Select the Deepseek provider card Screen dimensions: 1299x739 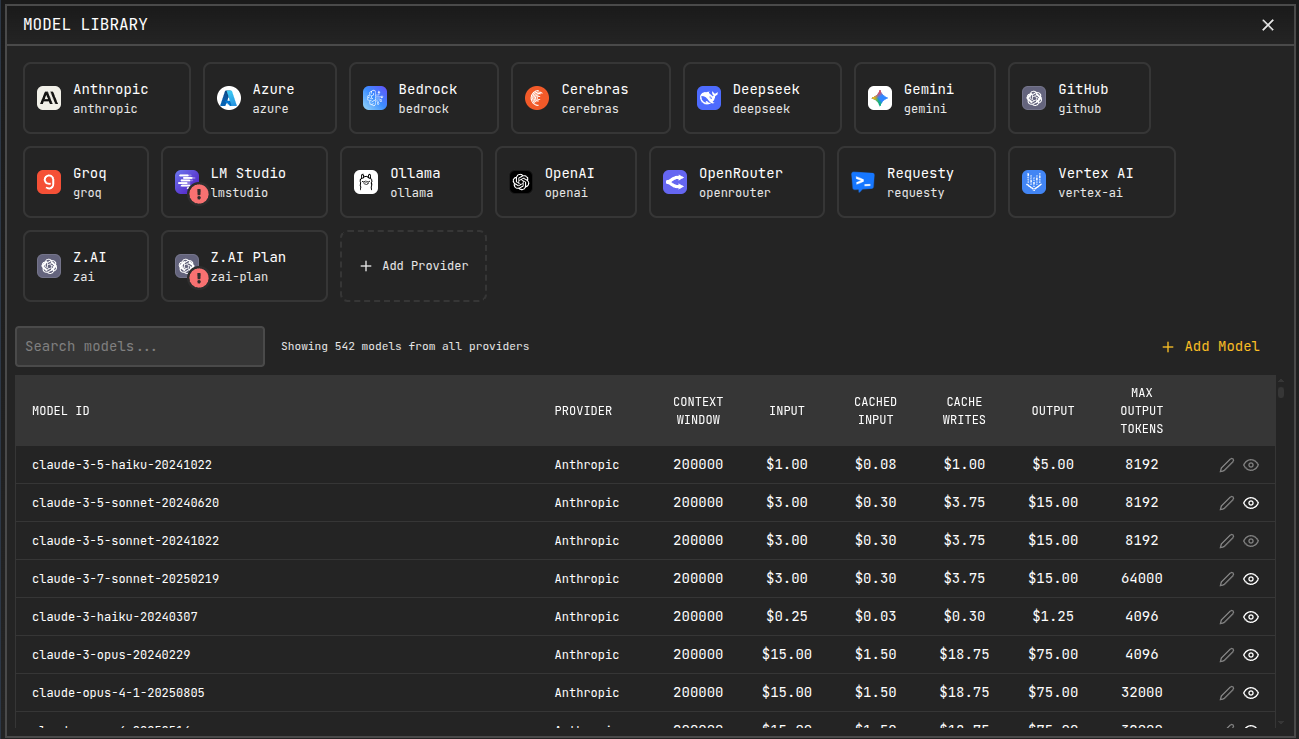tap(761, 98)
